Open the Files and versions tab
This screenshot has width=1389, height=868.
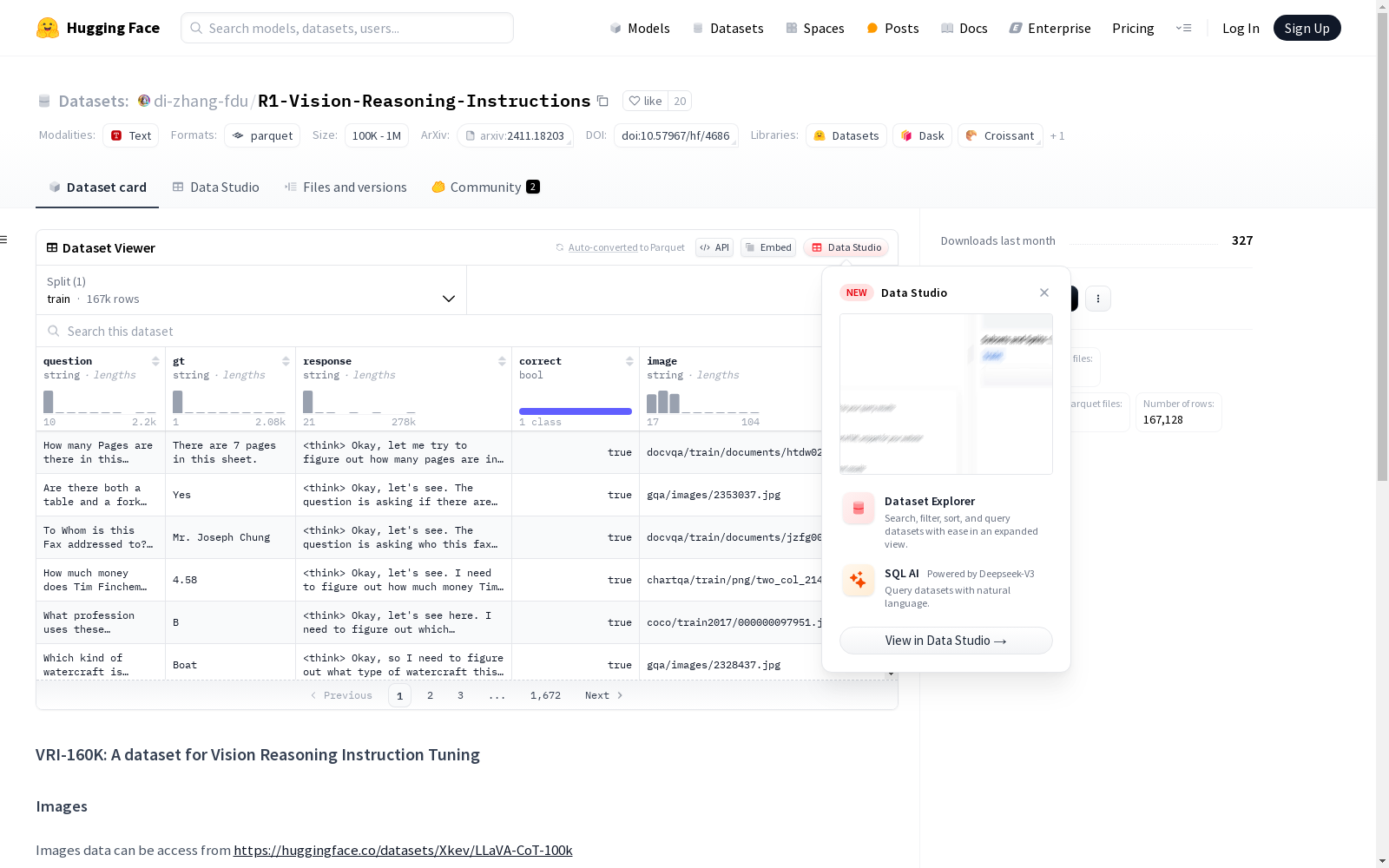click(346, 187)
